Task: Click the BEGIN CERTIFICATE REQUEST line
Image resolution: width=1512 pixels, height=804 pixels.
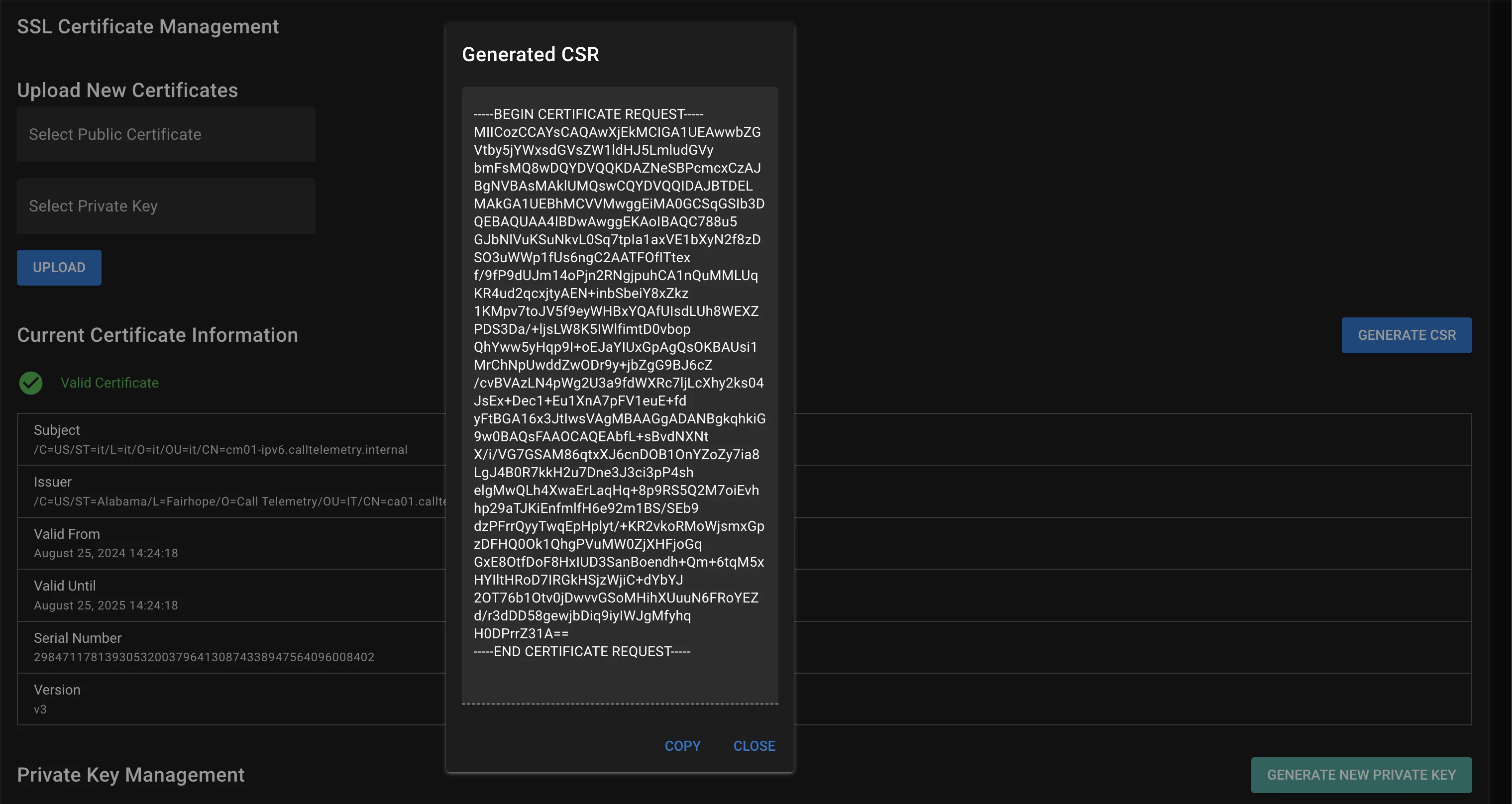Action: [588, 114]
